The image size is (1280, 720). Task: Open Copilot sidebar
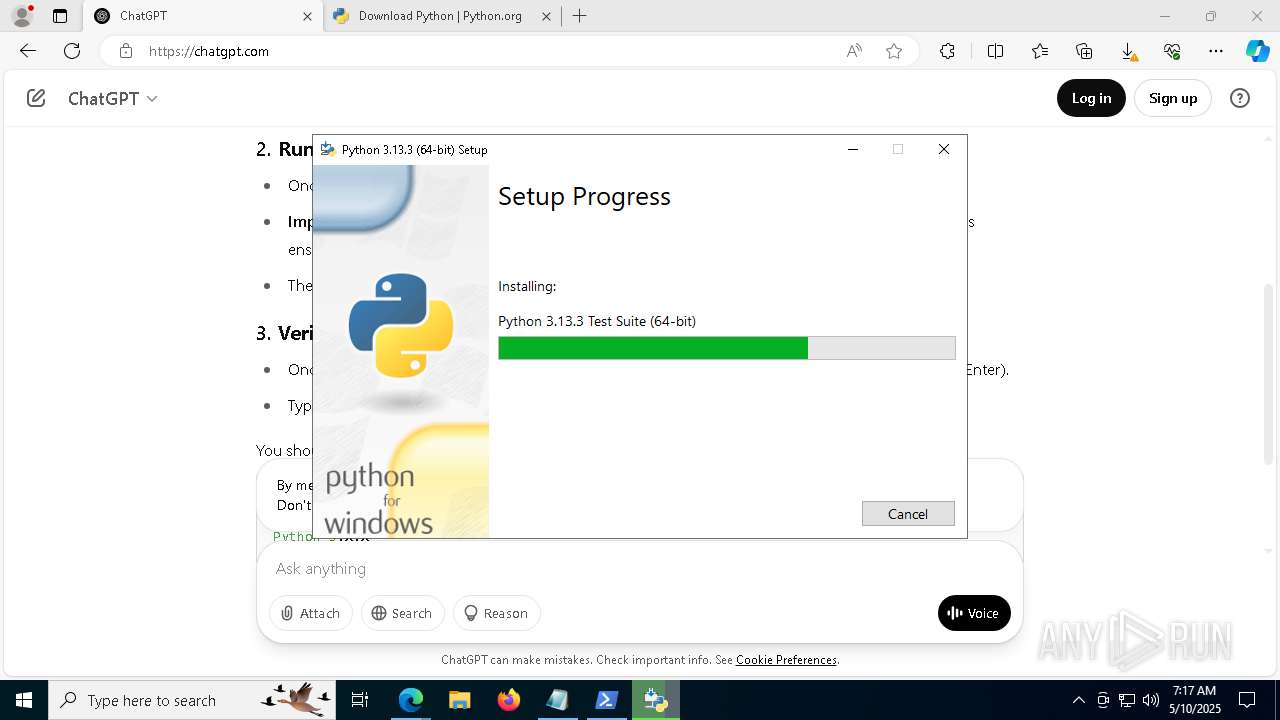1257,51
